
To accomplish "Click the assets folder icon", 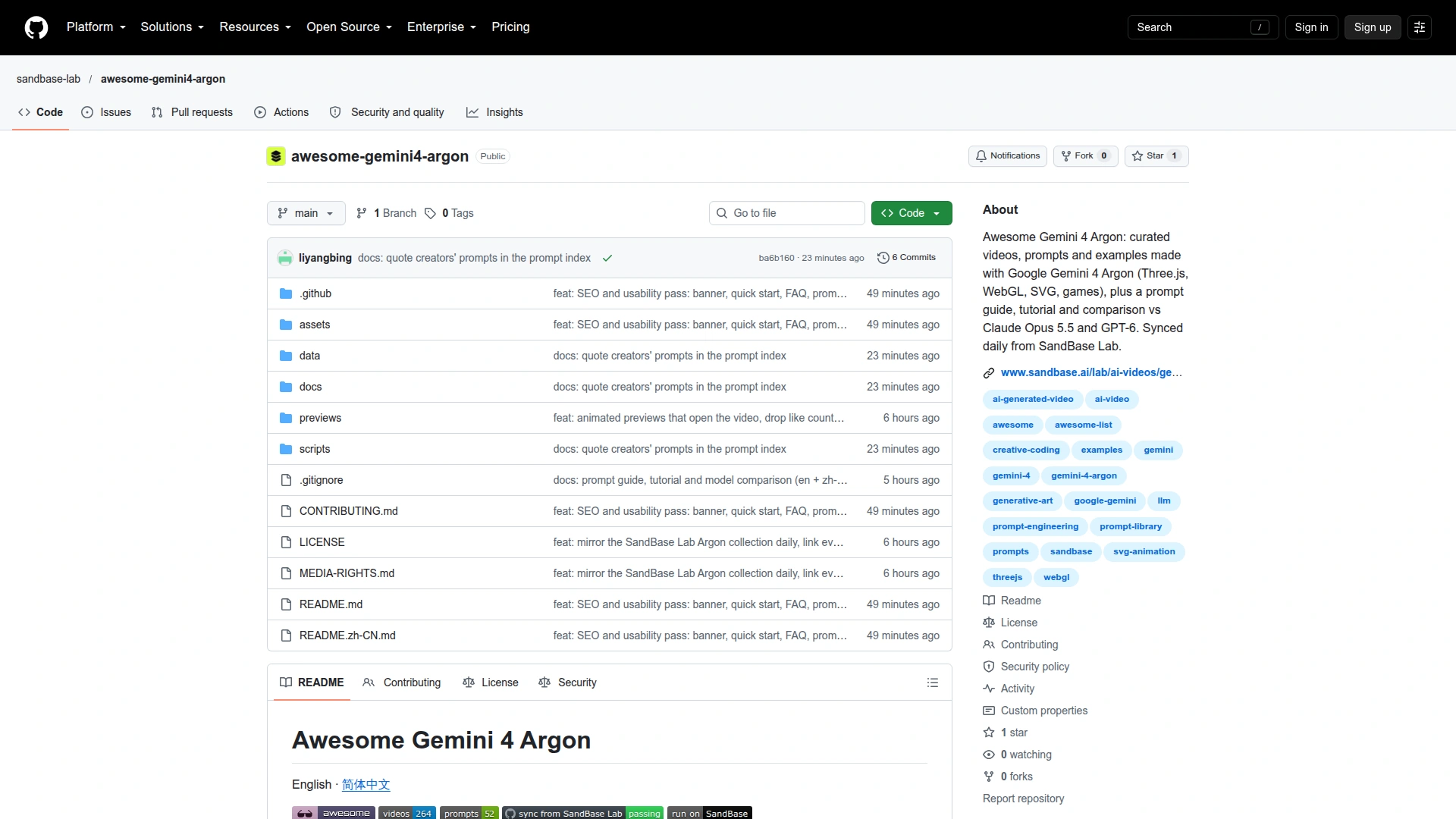I will pyautogui.click(x=286, y=325).
